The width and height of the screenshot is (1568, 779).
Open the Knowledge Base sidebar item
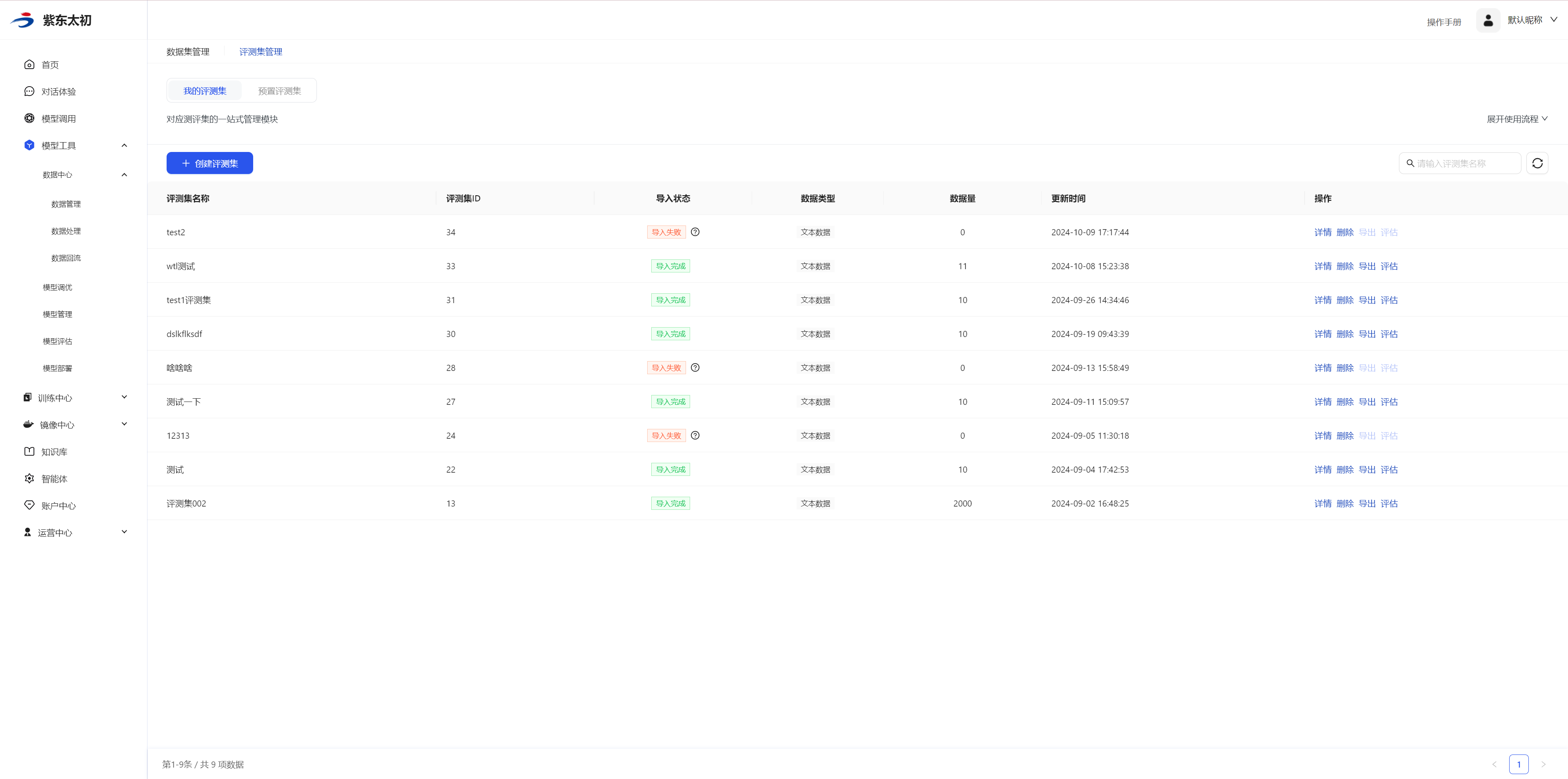coord(53,452)
